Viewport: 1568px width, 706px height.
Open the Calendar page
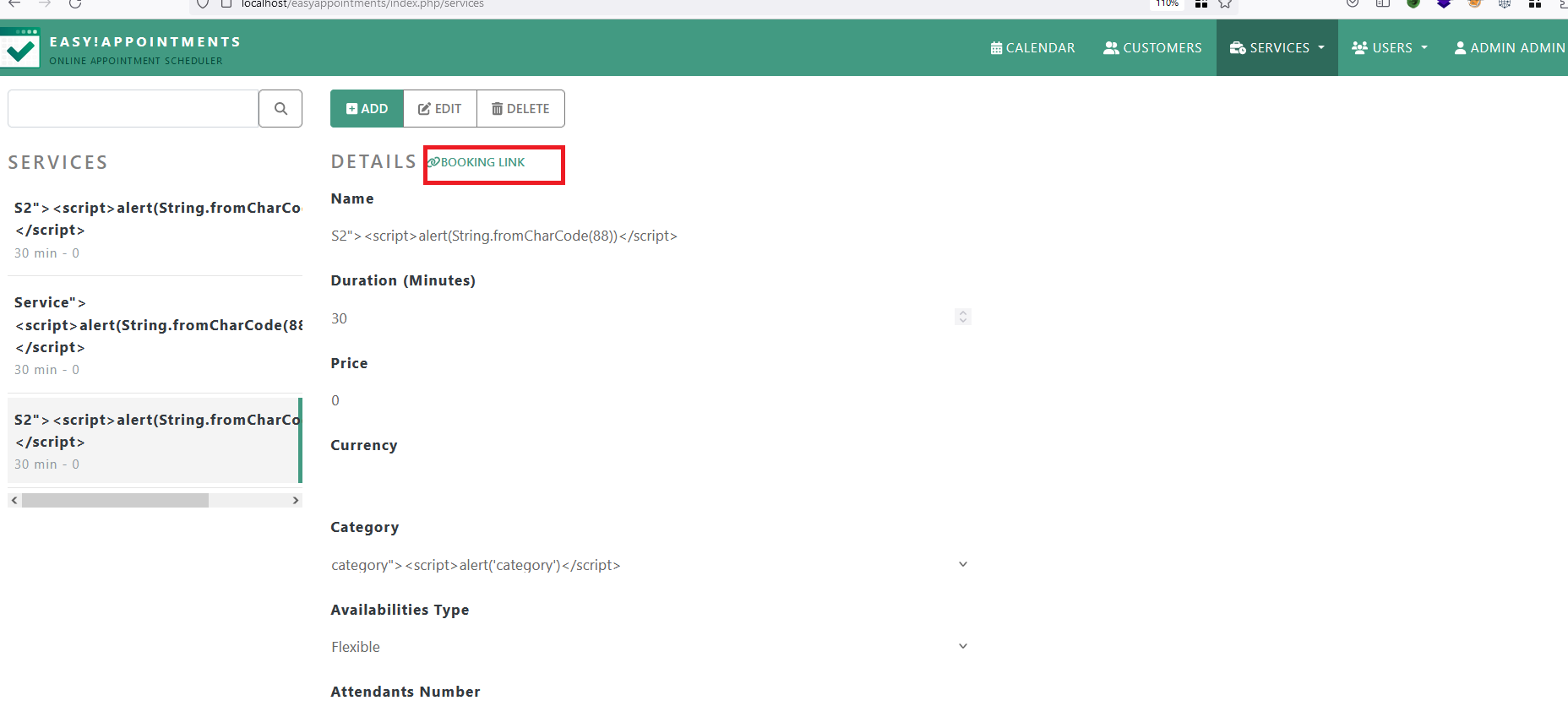coord(1032,48)
